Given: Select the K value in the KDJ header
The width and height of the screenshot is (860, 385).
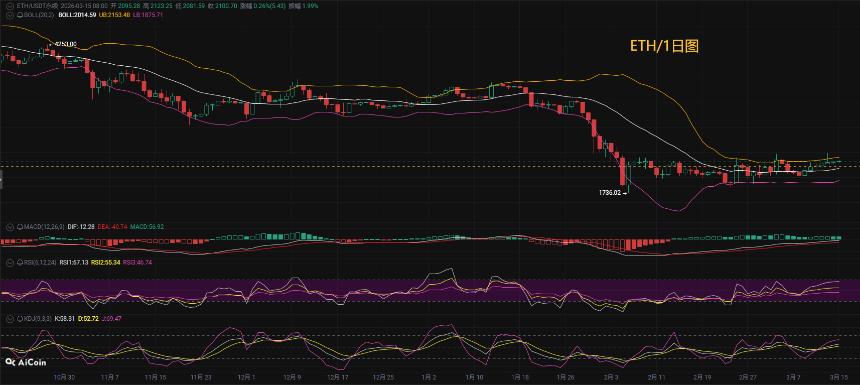Looking at the screenshot, I should [x=64, y=319].
